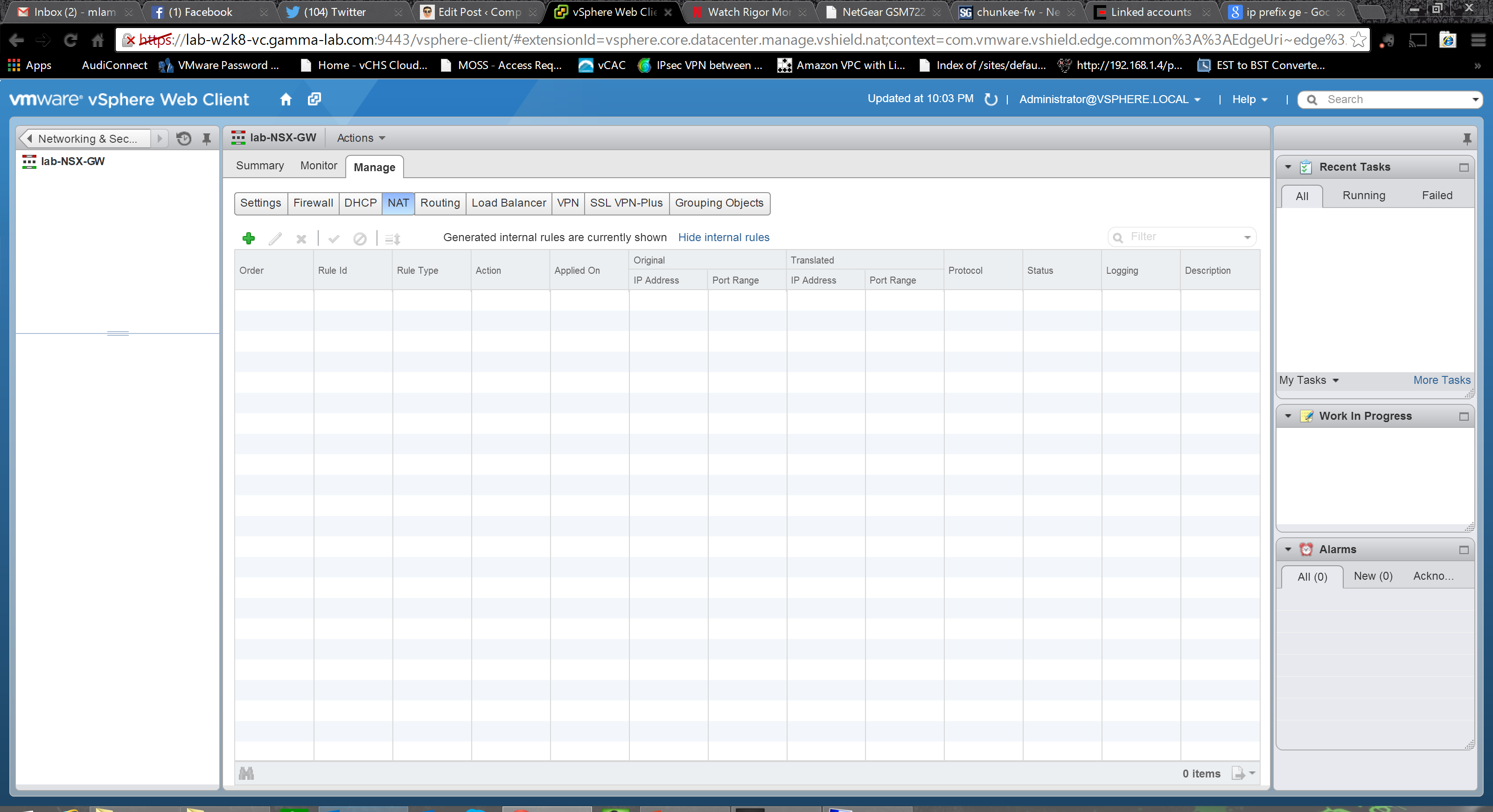Collapse the Recent Tasks section
This screenshot has width=1493, height=812.
pyautogui.click(x=1288, y=167)
